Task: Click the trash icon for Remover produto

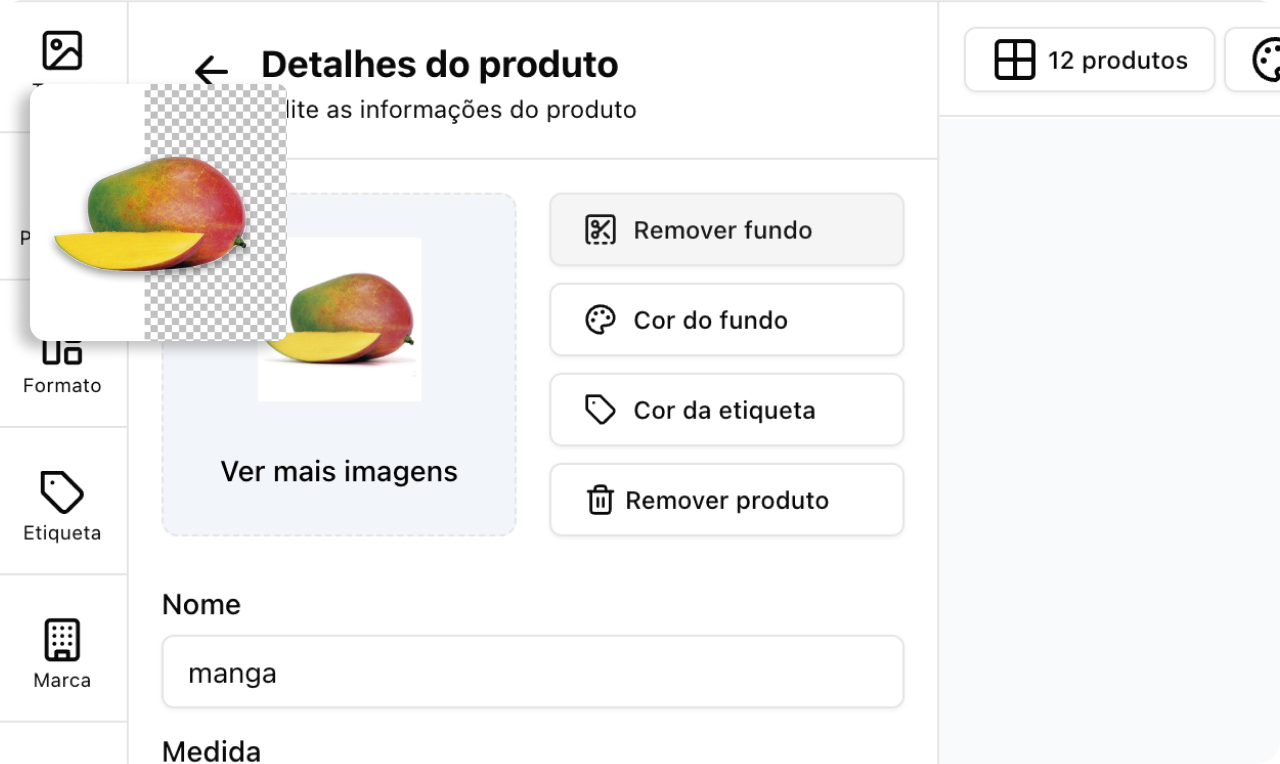Action: [599, 500]
